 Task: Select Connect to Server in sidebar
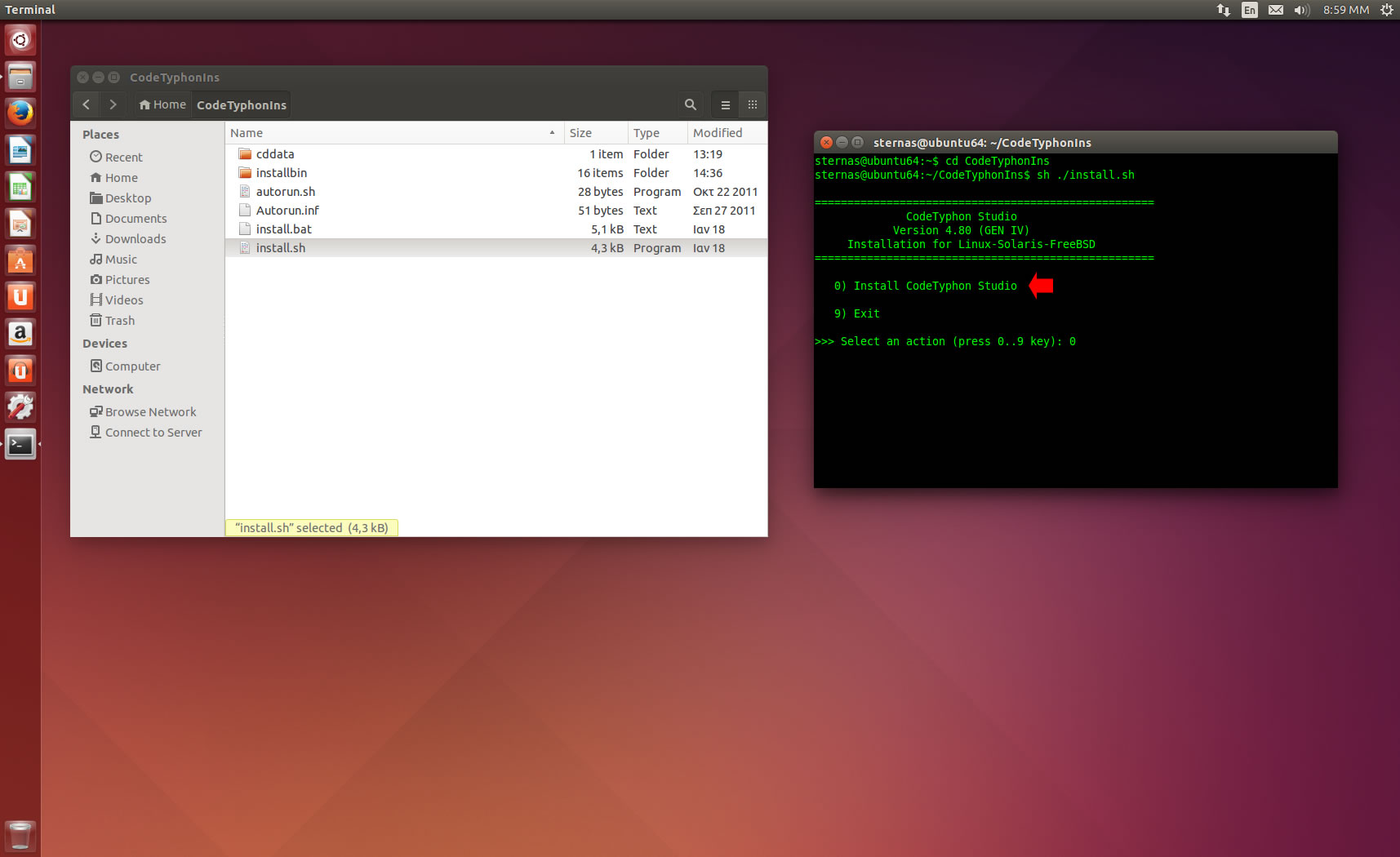point(145,432)
